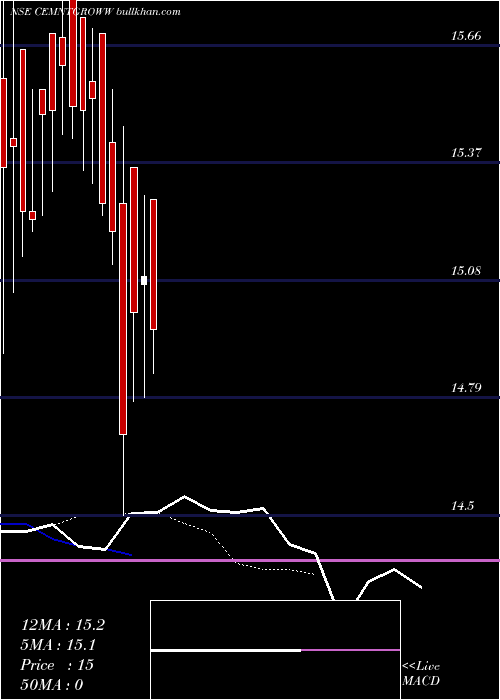Click the 15.37 price level label
500x700 pixels.
(466, 153)
